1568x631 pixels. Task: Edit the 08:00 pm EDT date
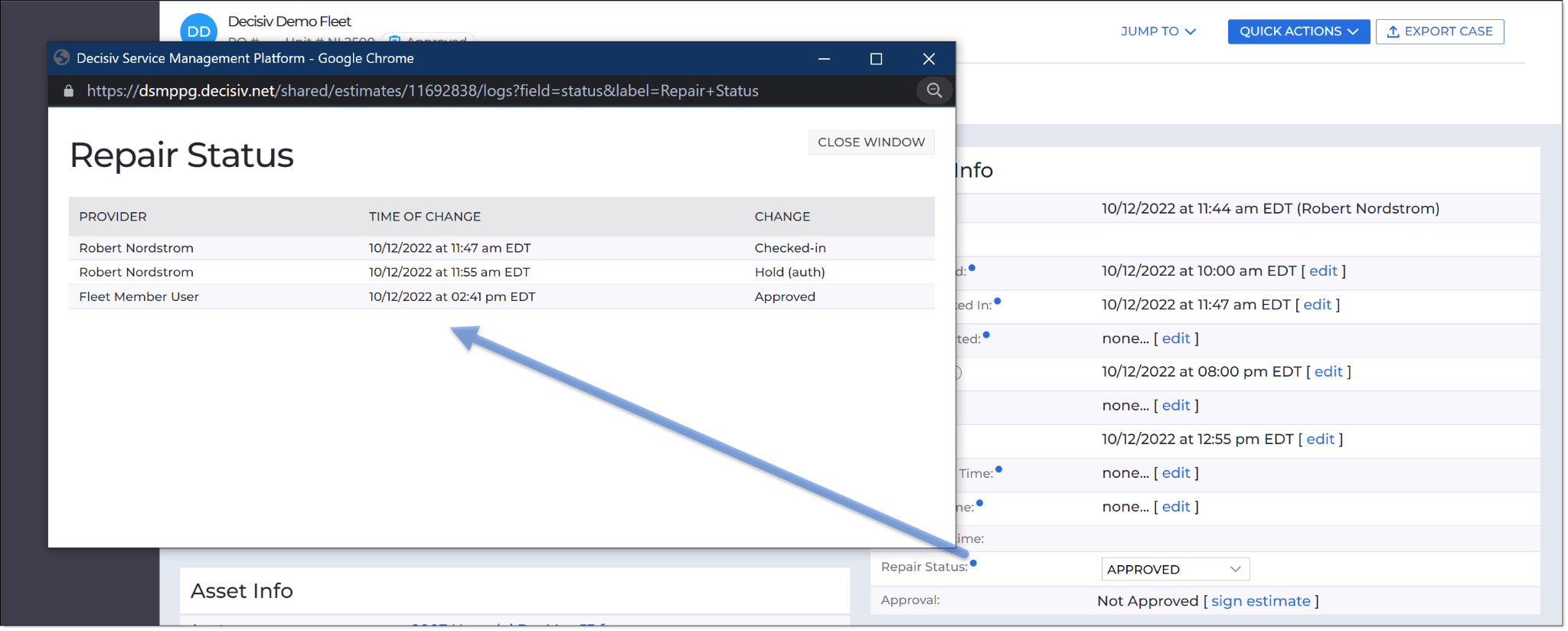1328,371
